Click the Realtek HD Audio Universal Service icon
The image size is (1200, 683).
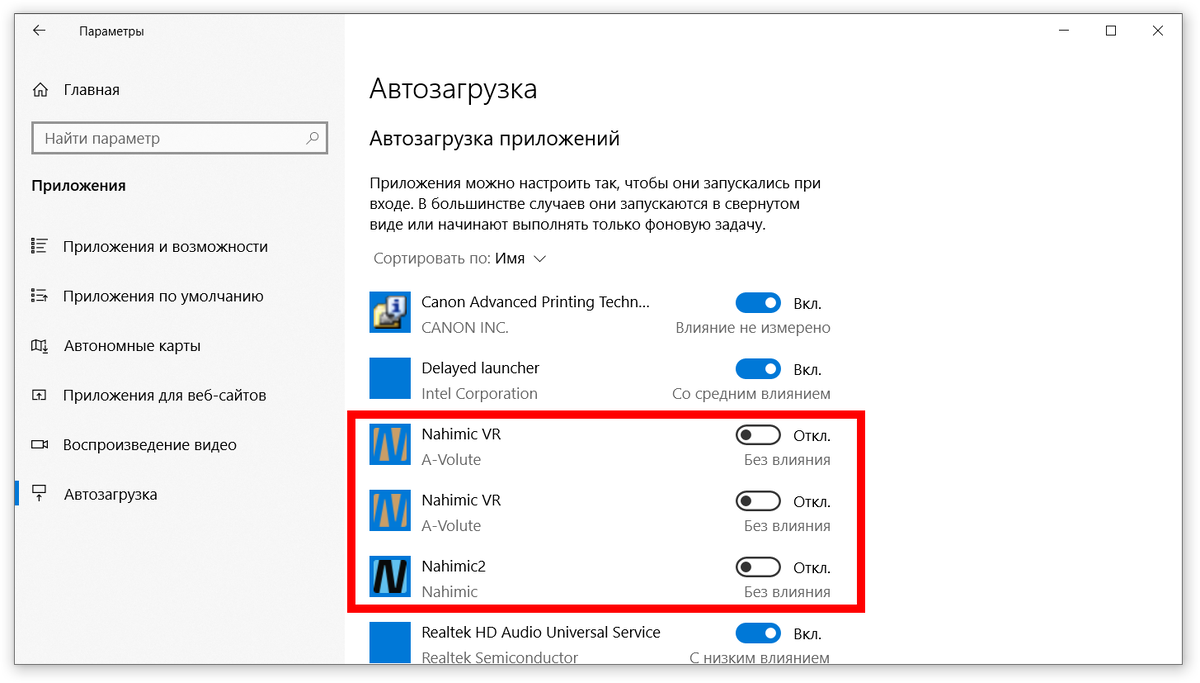click(390, 642)
